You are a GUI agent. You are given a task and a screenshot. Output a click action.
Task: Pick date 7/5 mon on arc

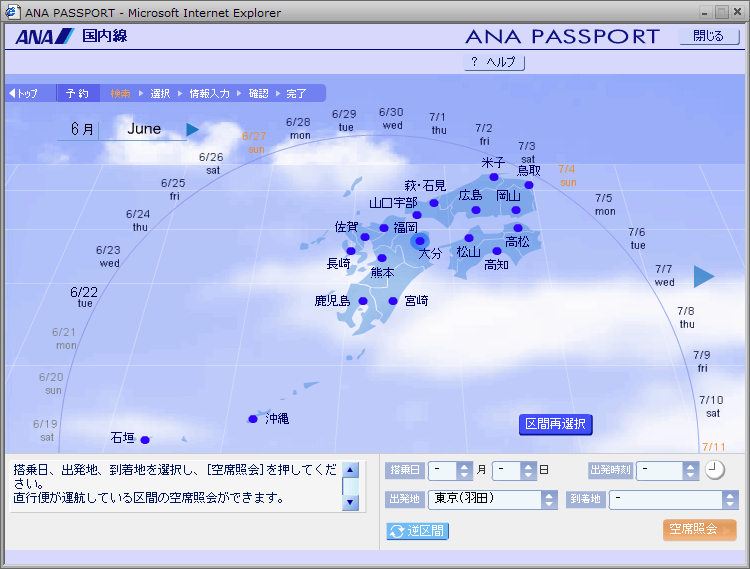click(x=604, y=204)
